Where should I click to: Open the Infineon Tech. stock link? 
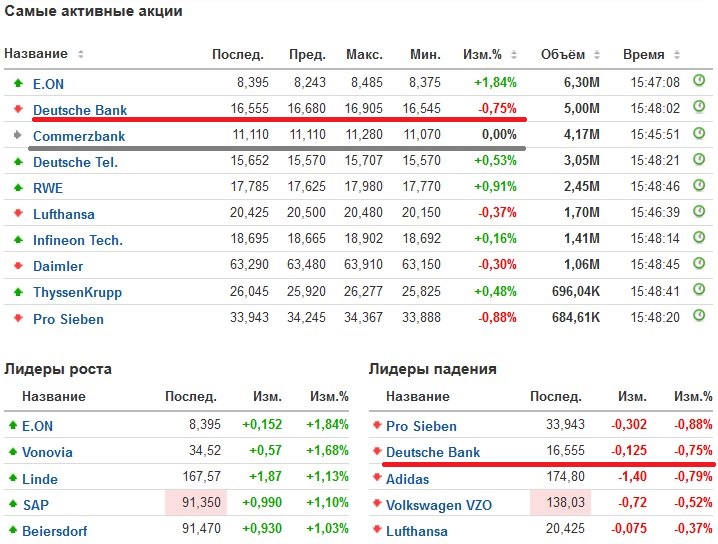[x=78, y=240]
